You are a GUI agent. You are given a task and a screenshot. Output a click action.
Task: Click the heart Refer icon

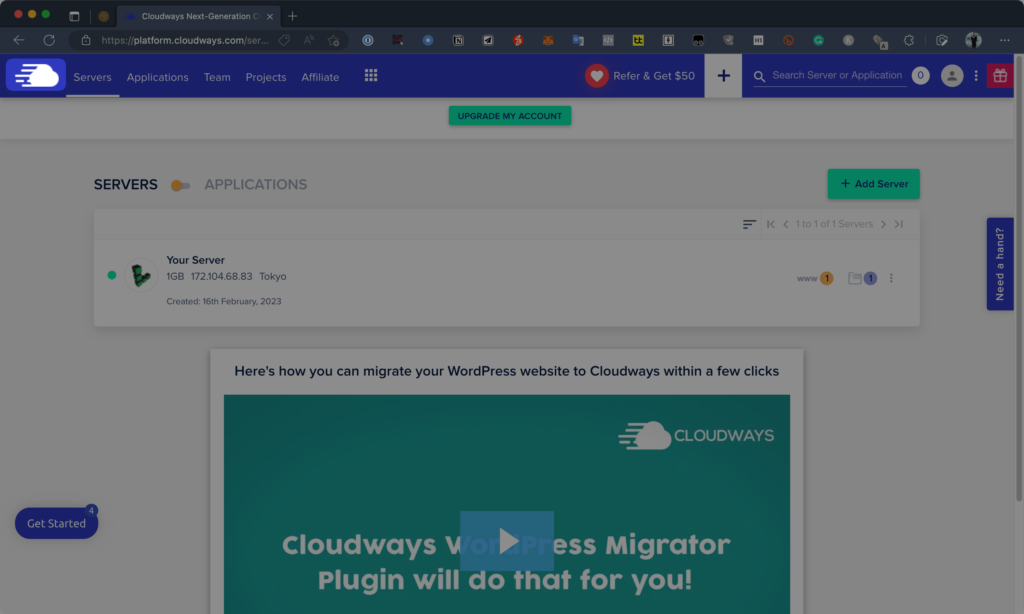(x=596, y=76)
